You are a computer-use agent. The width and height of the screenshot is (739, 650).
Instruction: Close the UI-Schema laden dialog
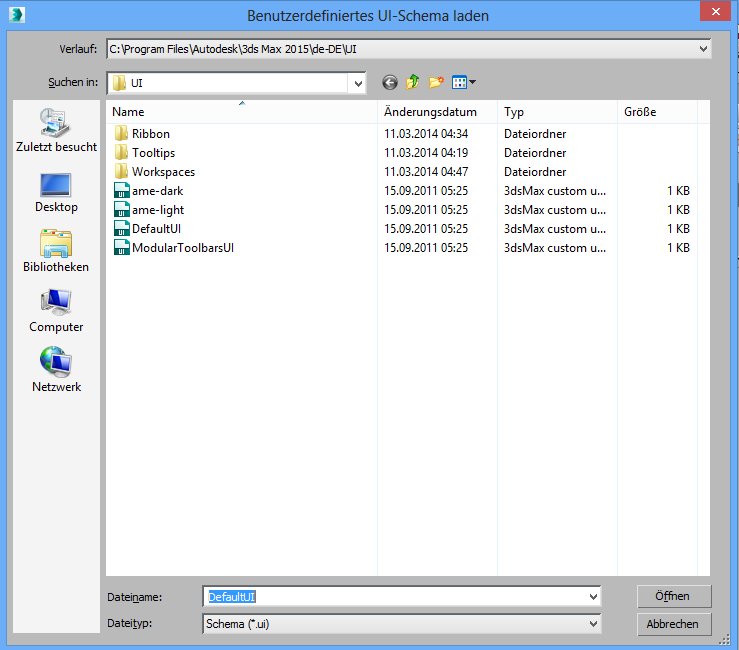(x=715, y=11)
